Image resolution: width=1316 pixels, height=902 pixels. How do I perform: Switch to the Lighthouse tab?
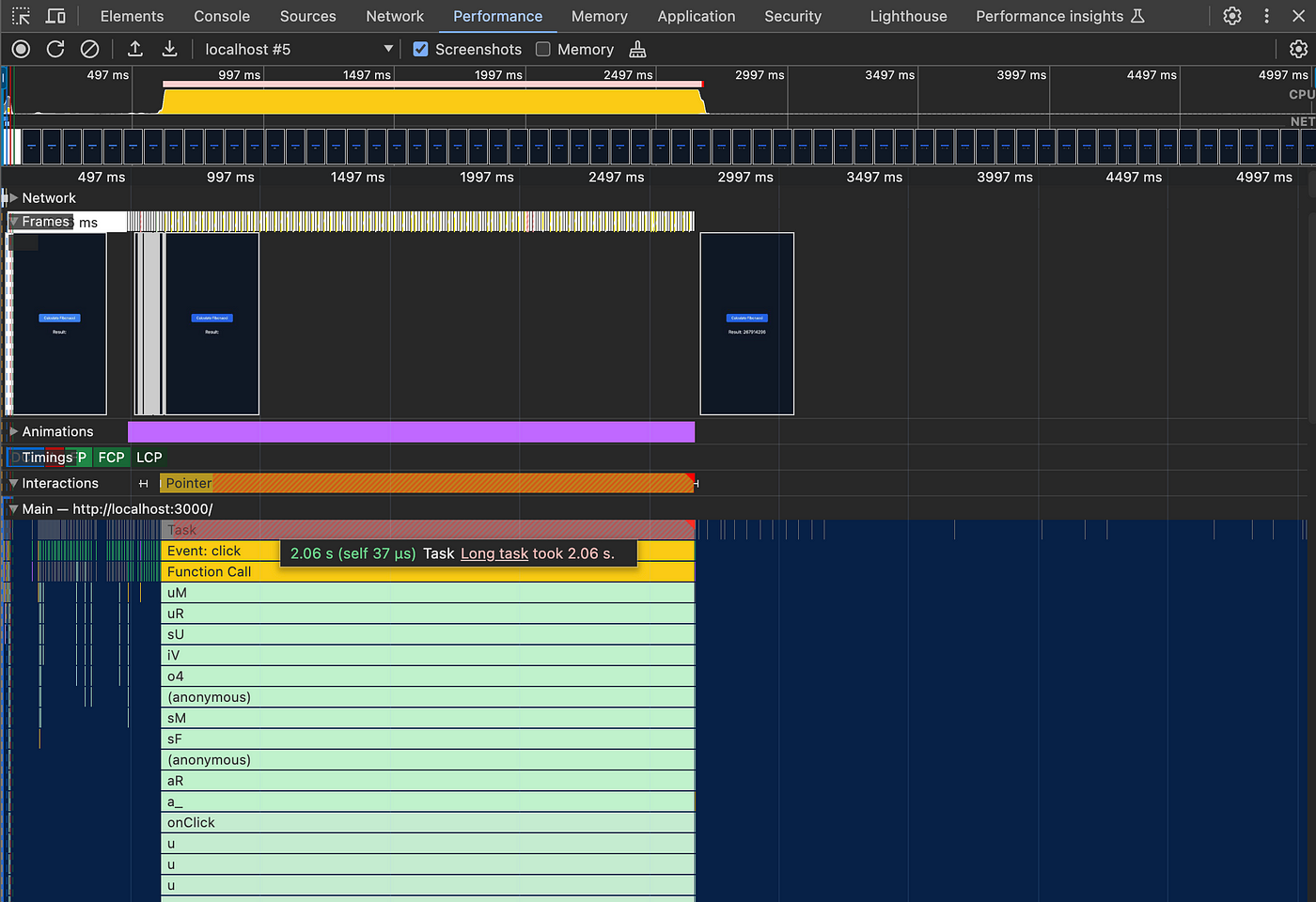coord(908,16)
